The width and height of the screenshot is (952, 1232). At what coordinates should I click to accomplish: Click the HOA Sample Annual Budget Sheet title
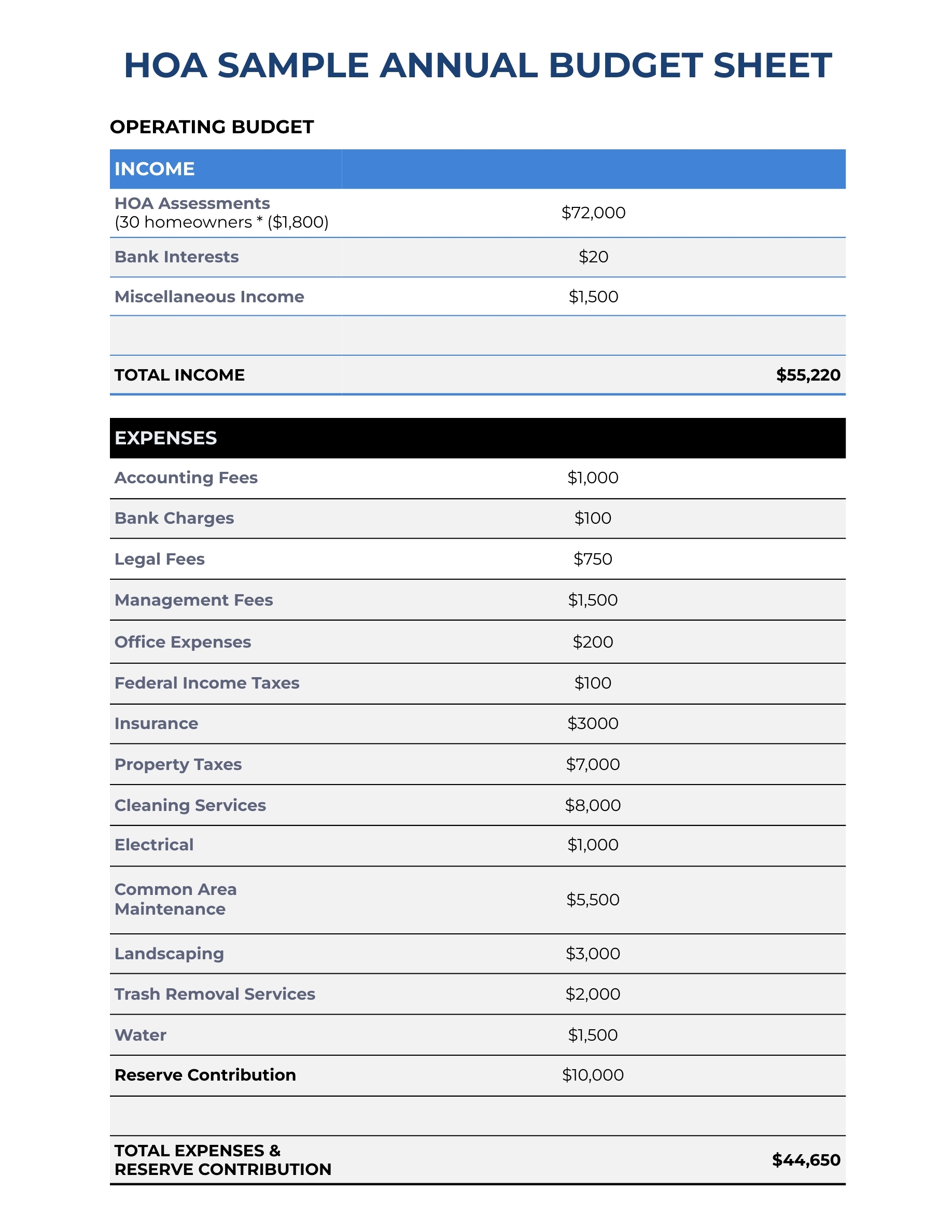[477, 65]
